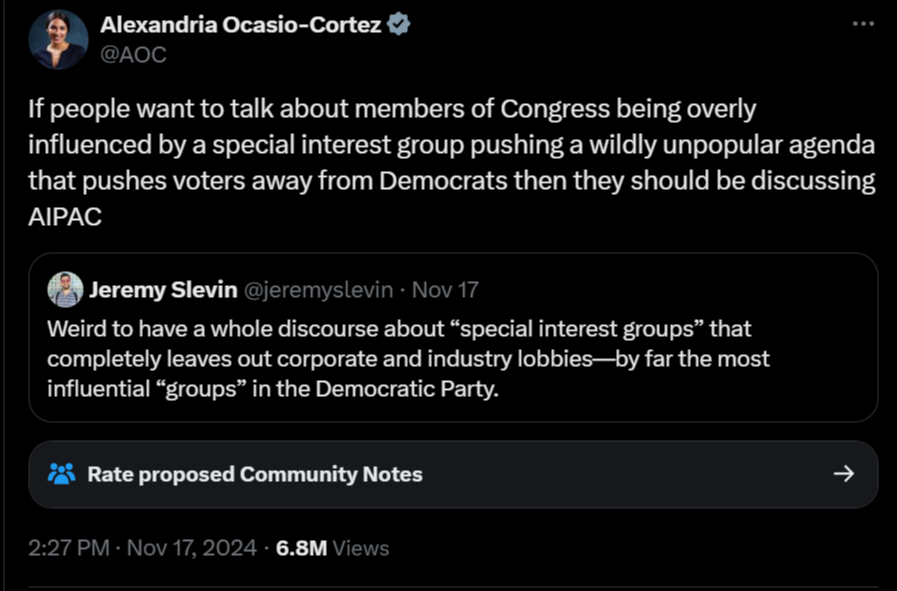Open the three-dot more options menu
897x591 pixels.
click(x=863, y=24)
